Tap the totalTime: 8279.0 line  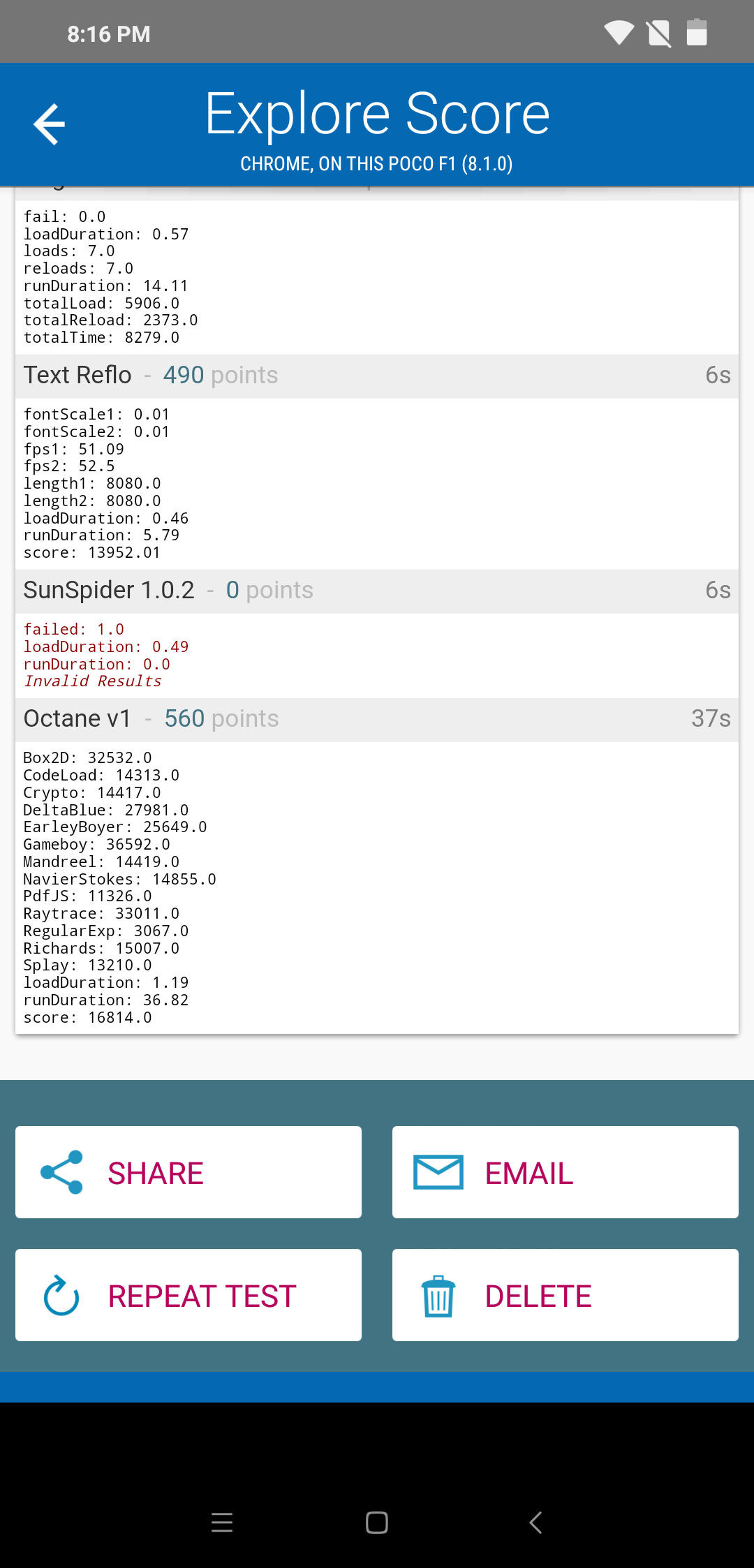(x=101, y=338)
